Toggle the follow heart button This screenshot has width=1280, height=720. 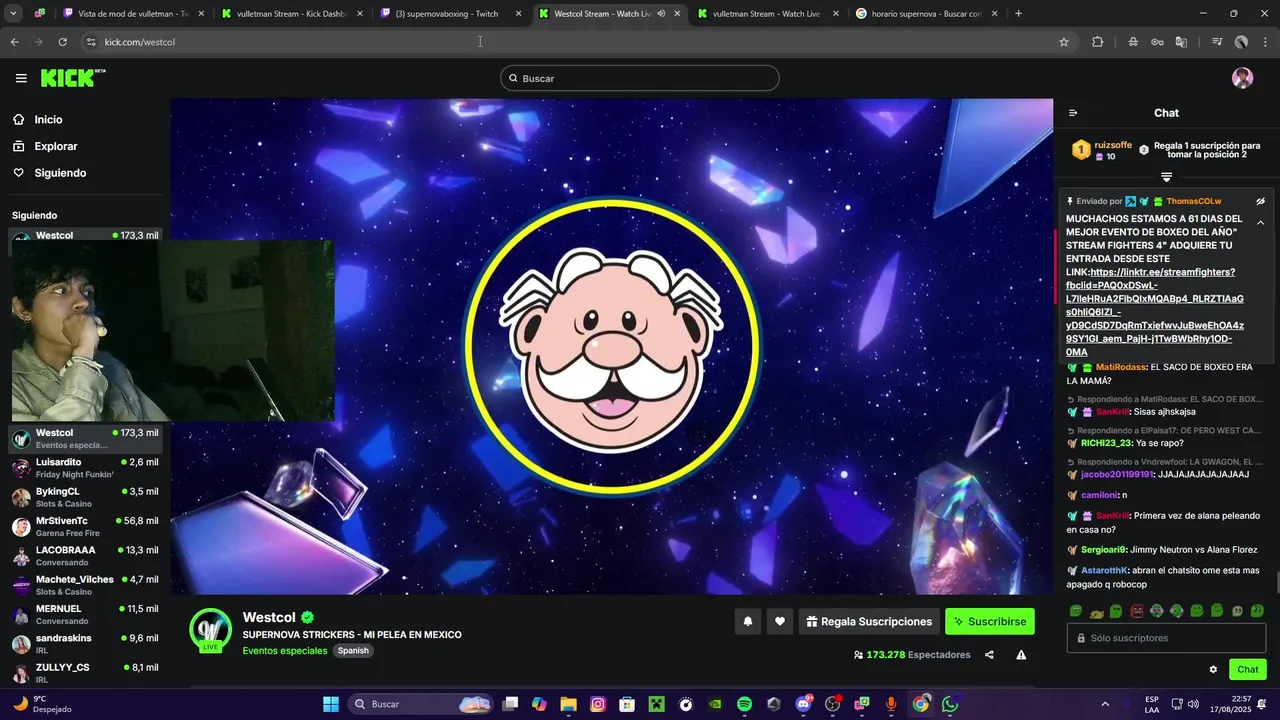(x=780, y=621)
